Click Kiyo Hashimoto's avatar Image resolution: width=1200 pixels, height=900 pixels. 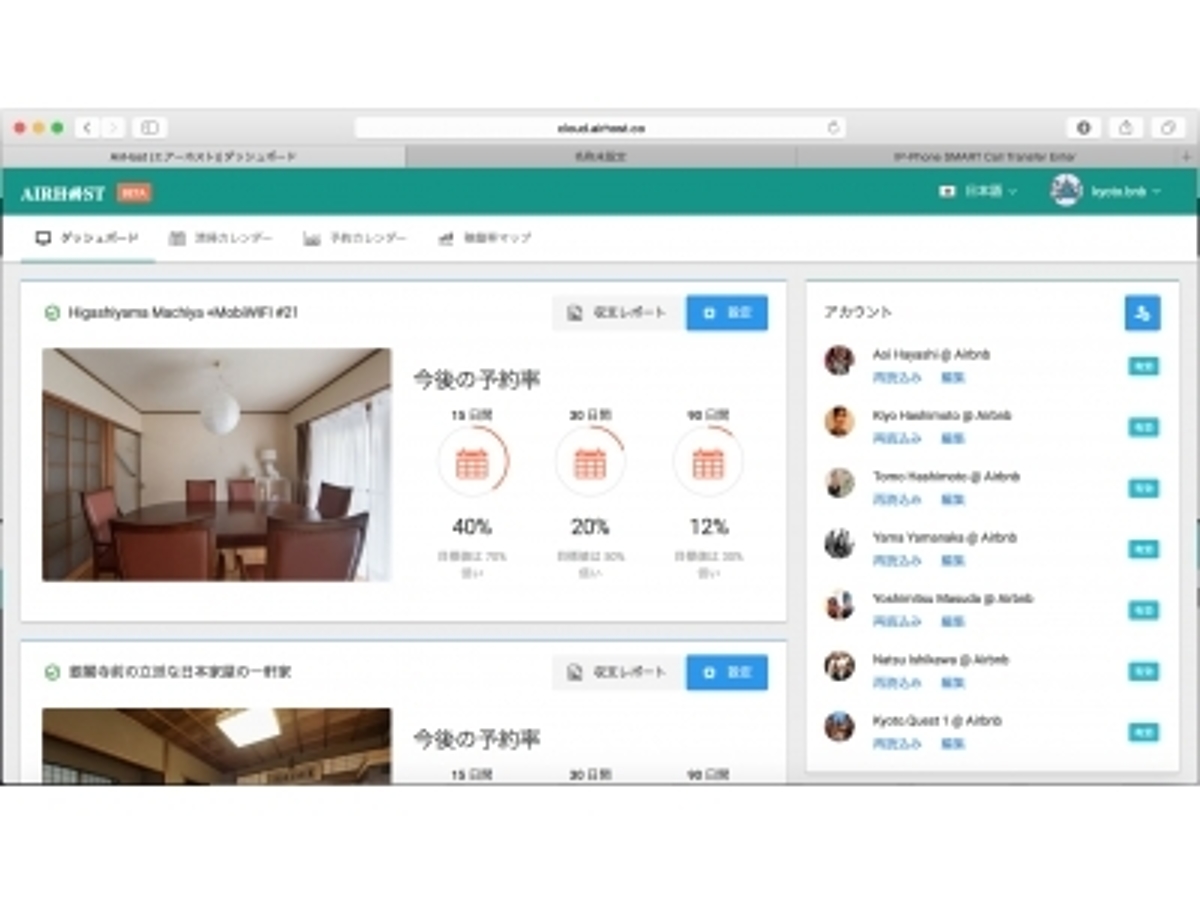click(x=839, y=421)
